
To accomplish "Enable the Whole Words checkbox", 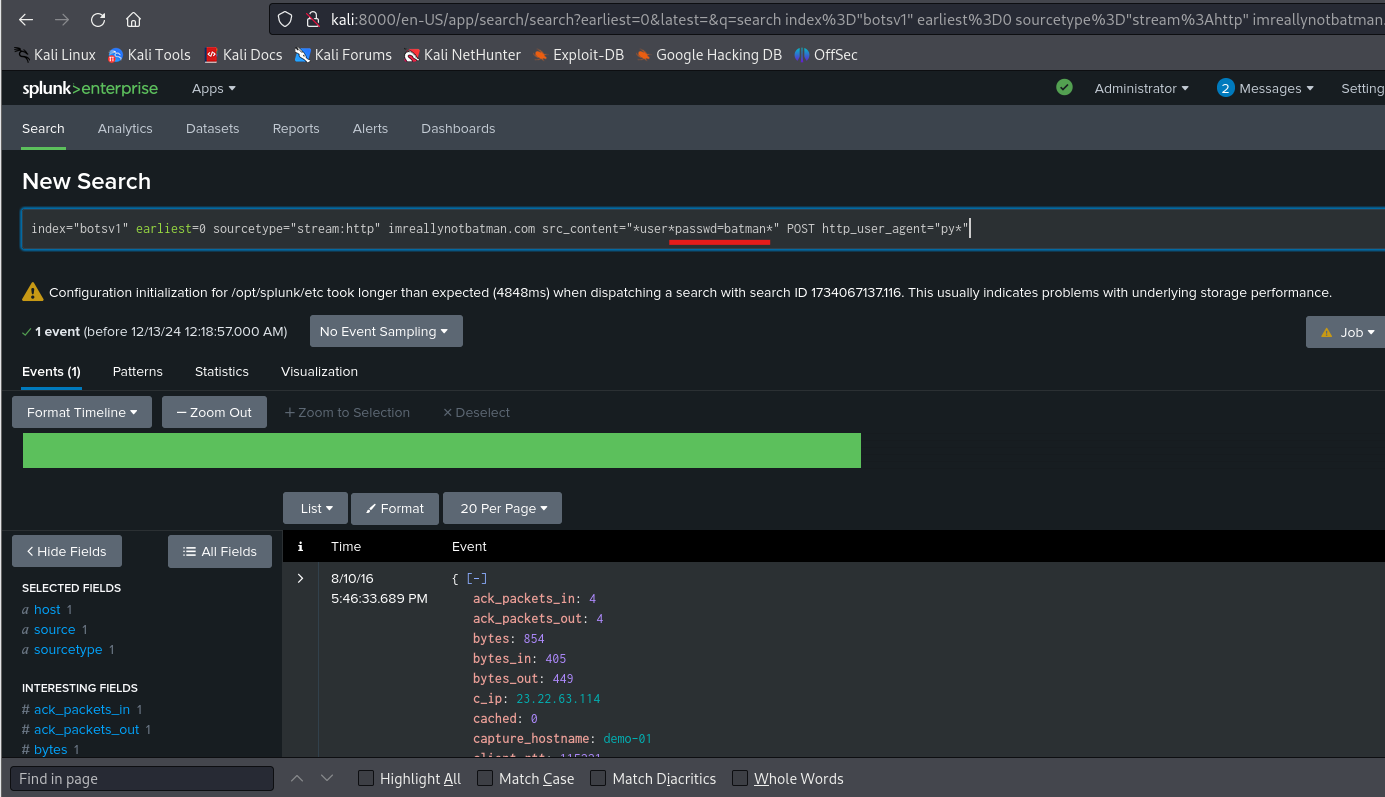I will [x=740, y=778].
